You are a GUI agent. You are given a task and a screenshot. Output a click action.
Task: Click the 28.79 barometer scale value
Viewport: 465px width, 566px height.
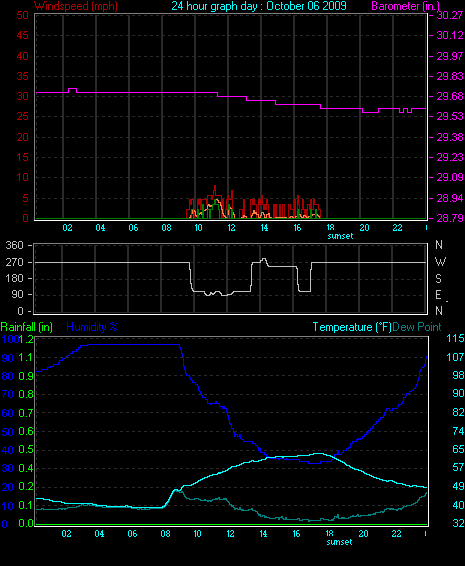(450, 218)
